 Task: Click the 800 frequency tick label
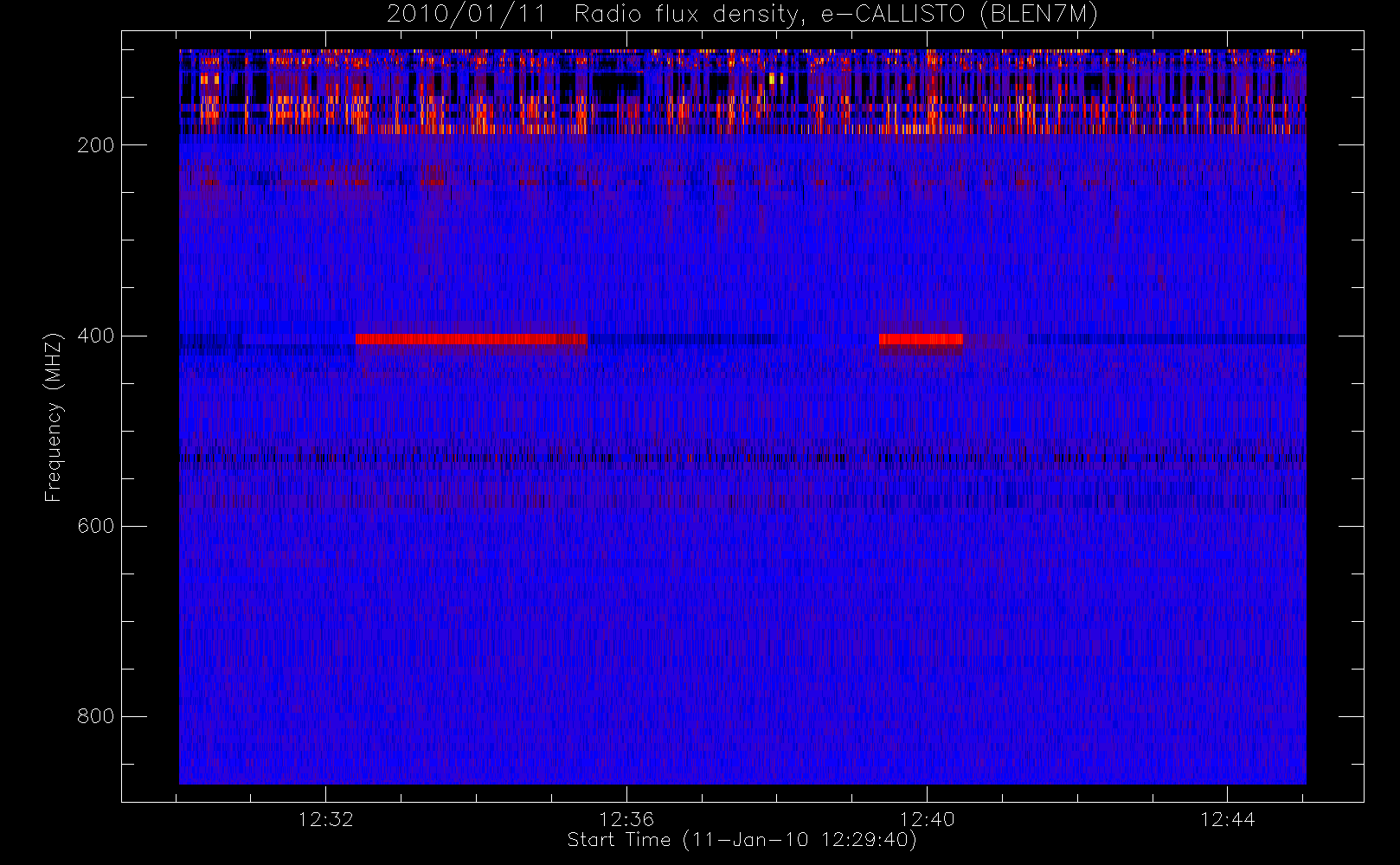[x=95, y=716]
